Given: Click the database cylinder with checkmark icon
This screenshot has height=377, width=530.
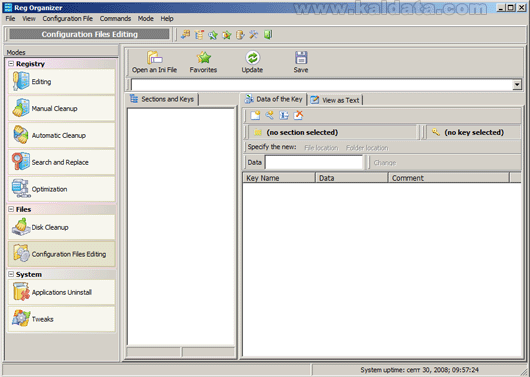Looking at the screenshot, I should [x=240, y=34].
